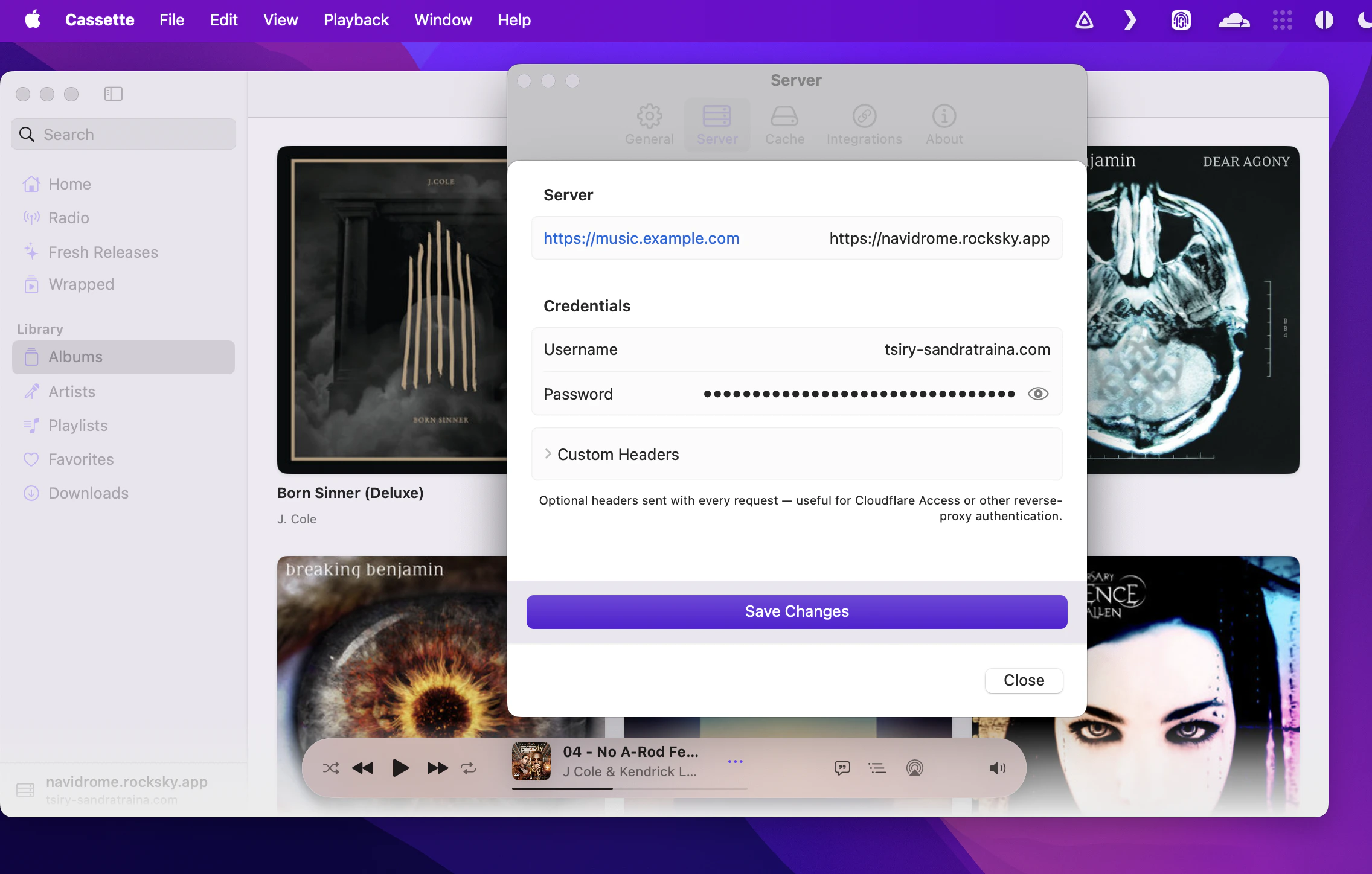Open the View menu
This screenshot has height=874, width=1372.
point(280,20)
